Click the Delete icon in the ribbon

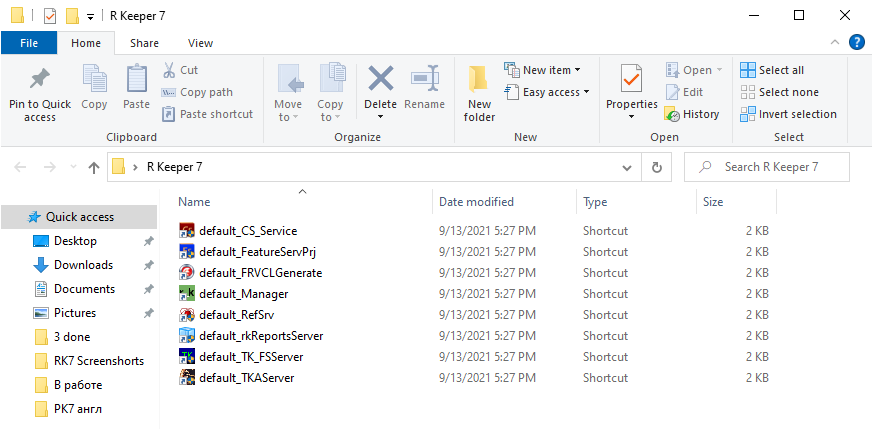[381, 78]
